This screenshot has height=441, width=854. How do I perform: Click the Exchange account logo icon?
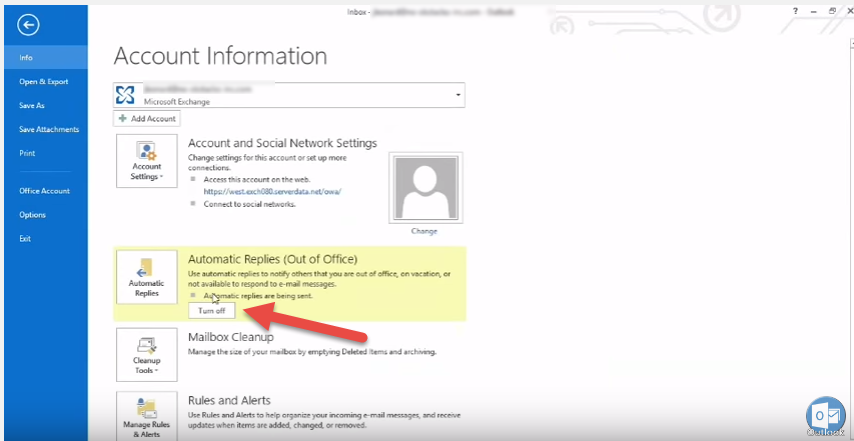pos(125,95)
